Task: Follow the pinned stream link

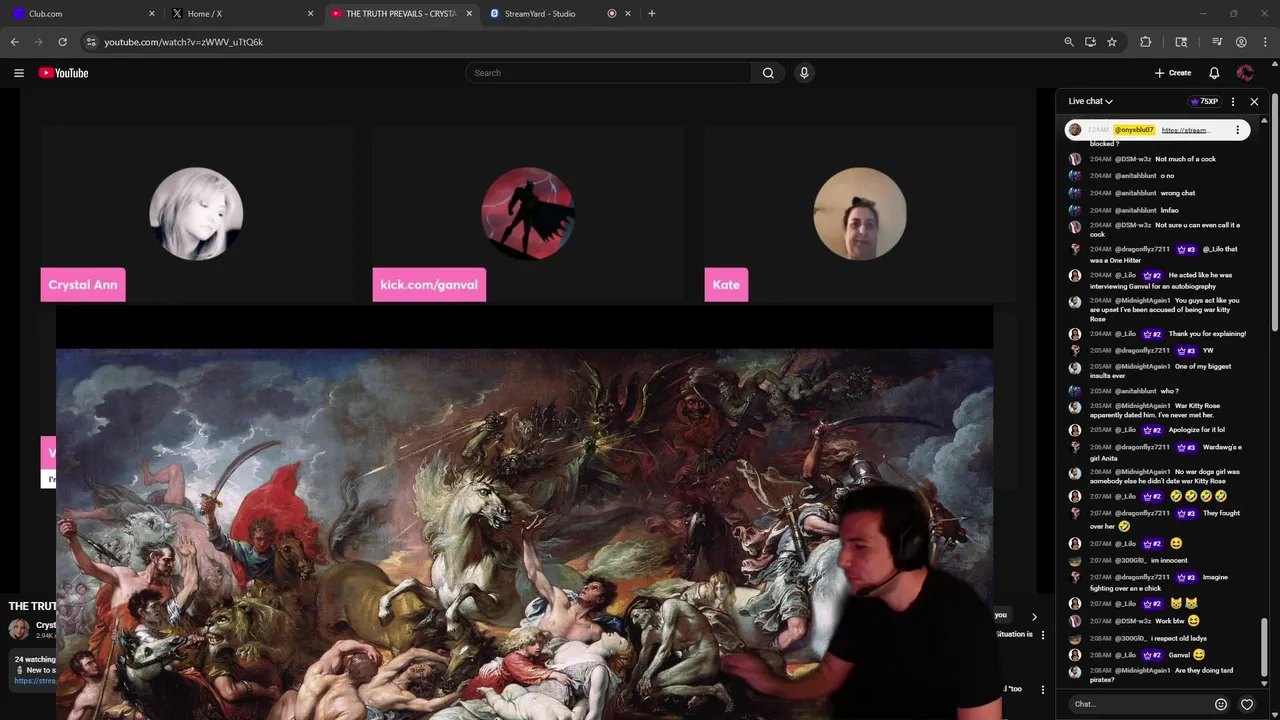Action: click(1186, 130)
